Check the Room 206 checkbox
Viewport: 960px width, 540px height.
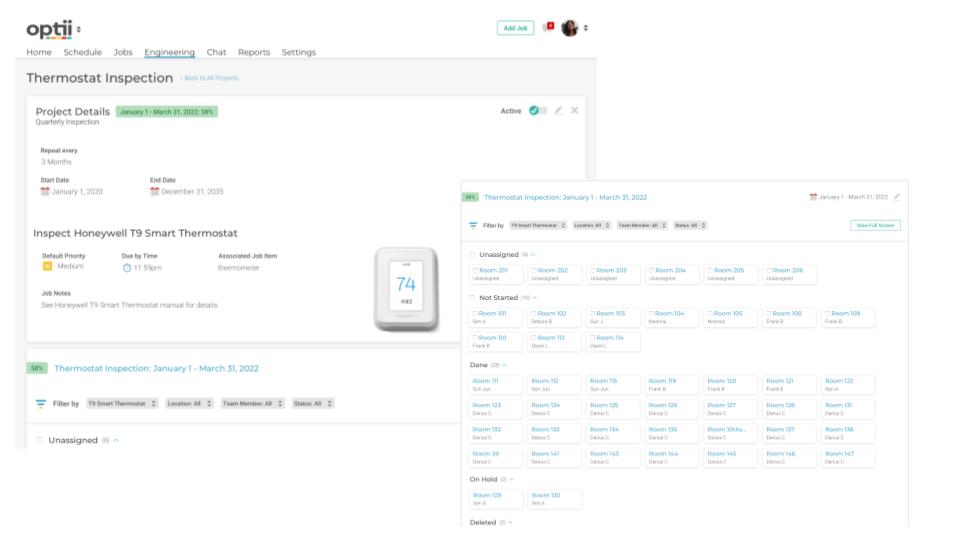769,270
